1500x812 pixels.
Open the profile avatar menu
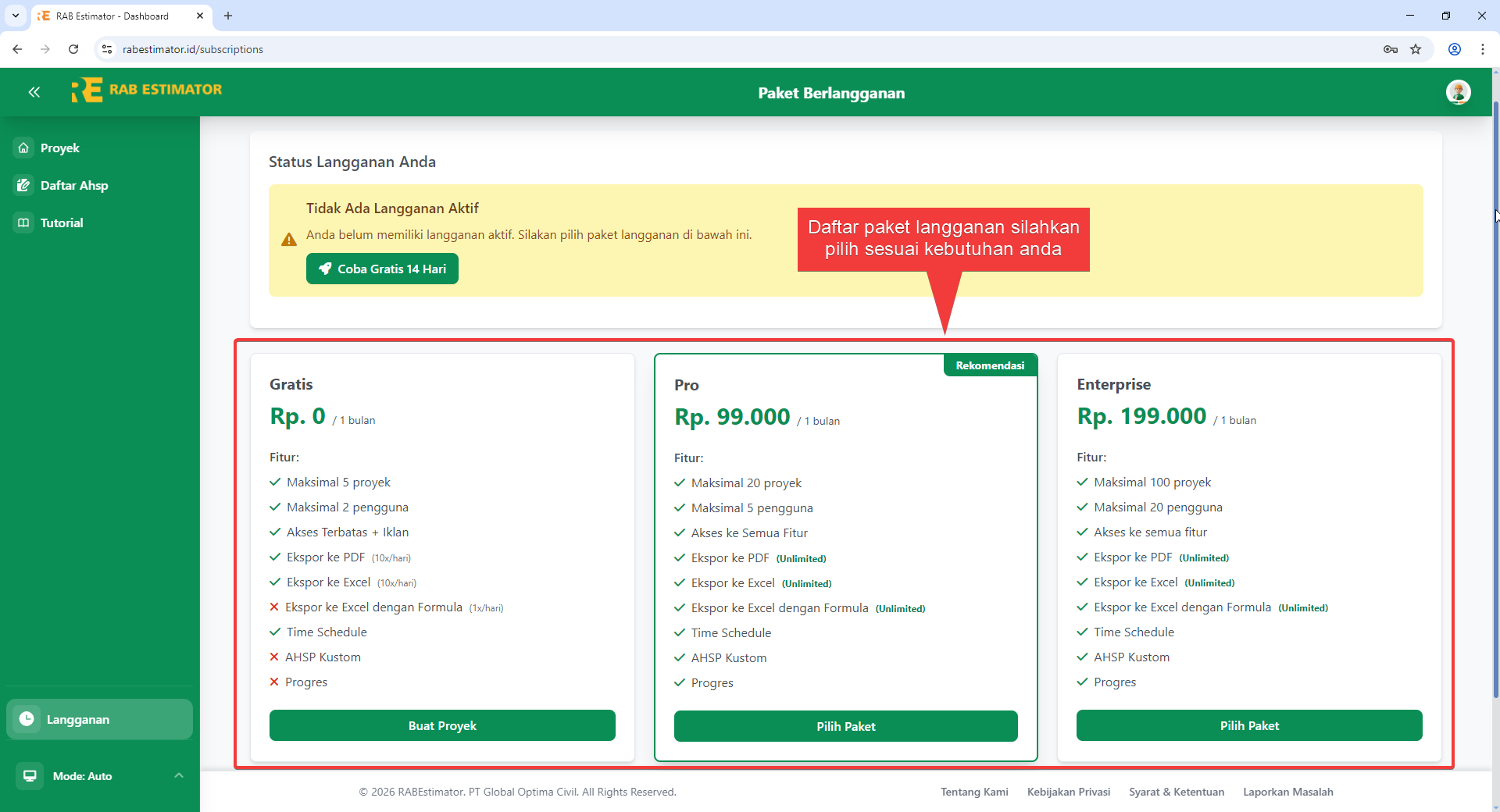(1459, 92)
